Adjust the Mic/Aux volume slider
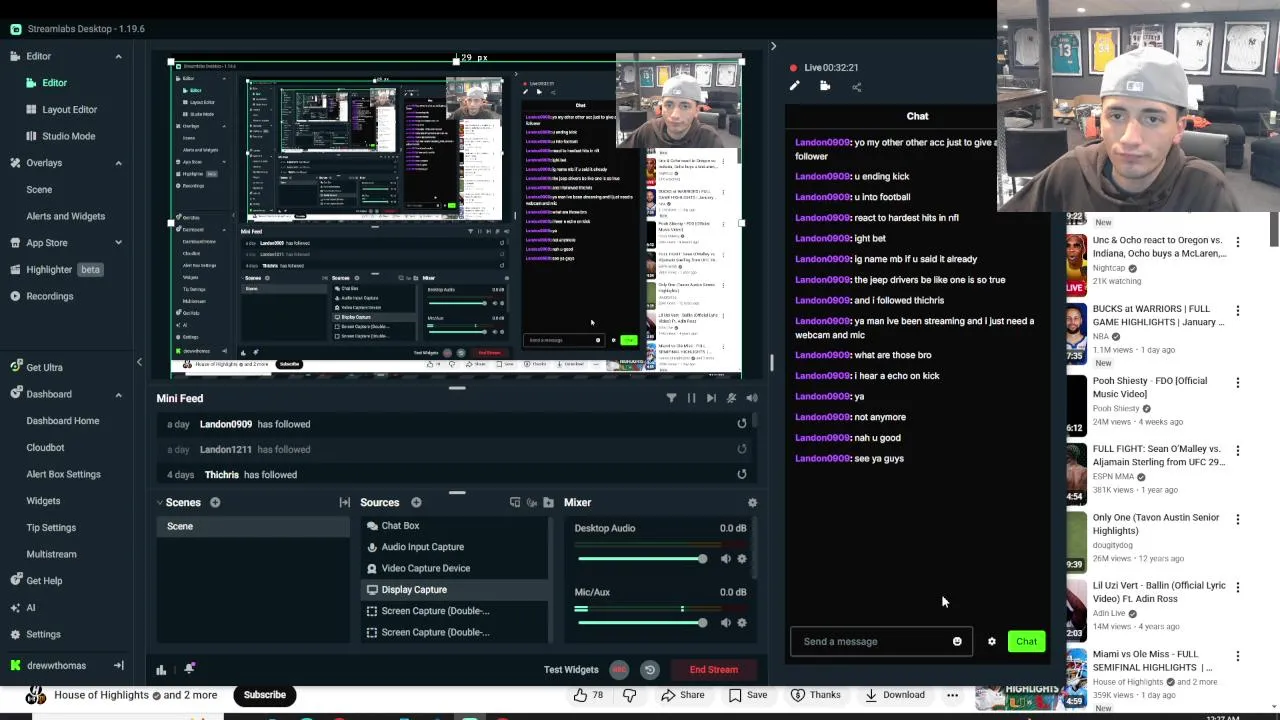Image resolution: width=1280 pixels, height=720 pixels. [641, 623]
